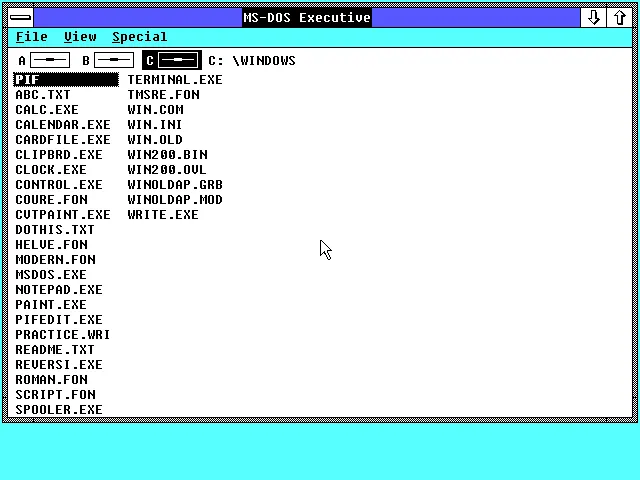Select PIFEDIT.EXE file
640x480 pixels.
tap(59, 320)
